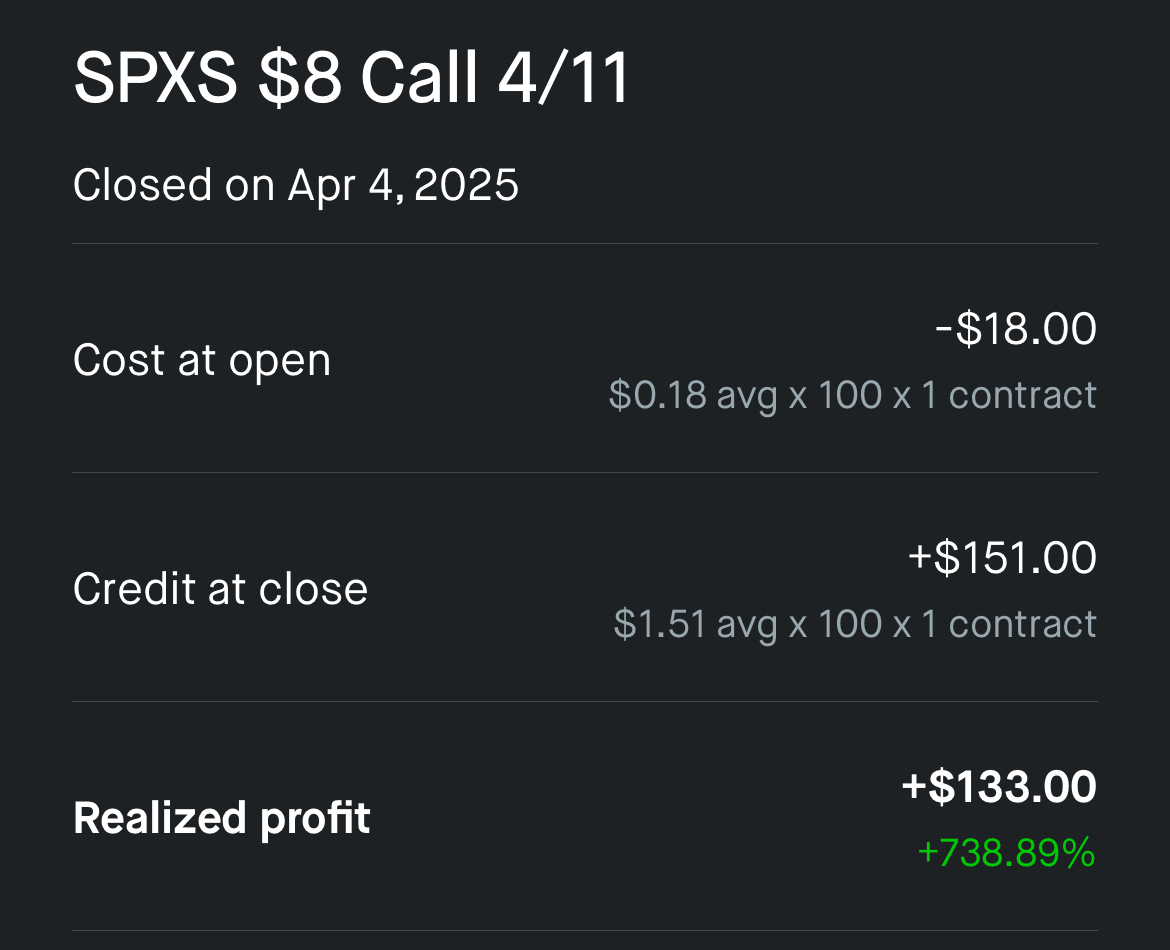Click the green +738.89% percentage
This screenshot has height=950, width=1170.
[1007, 853]
